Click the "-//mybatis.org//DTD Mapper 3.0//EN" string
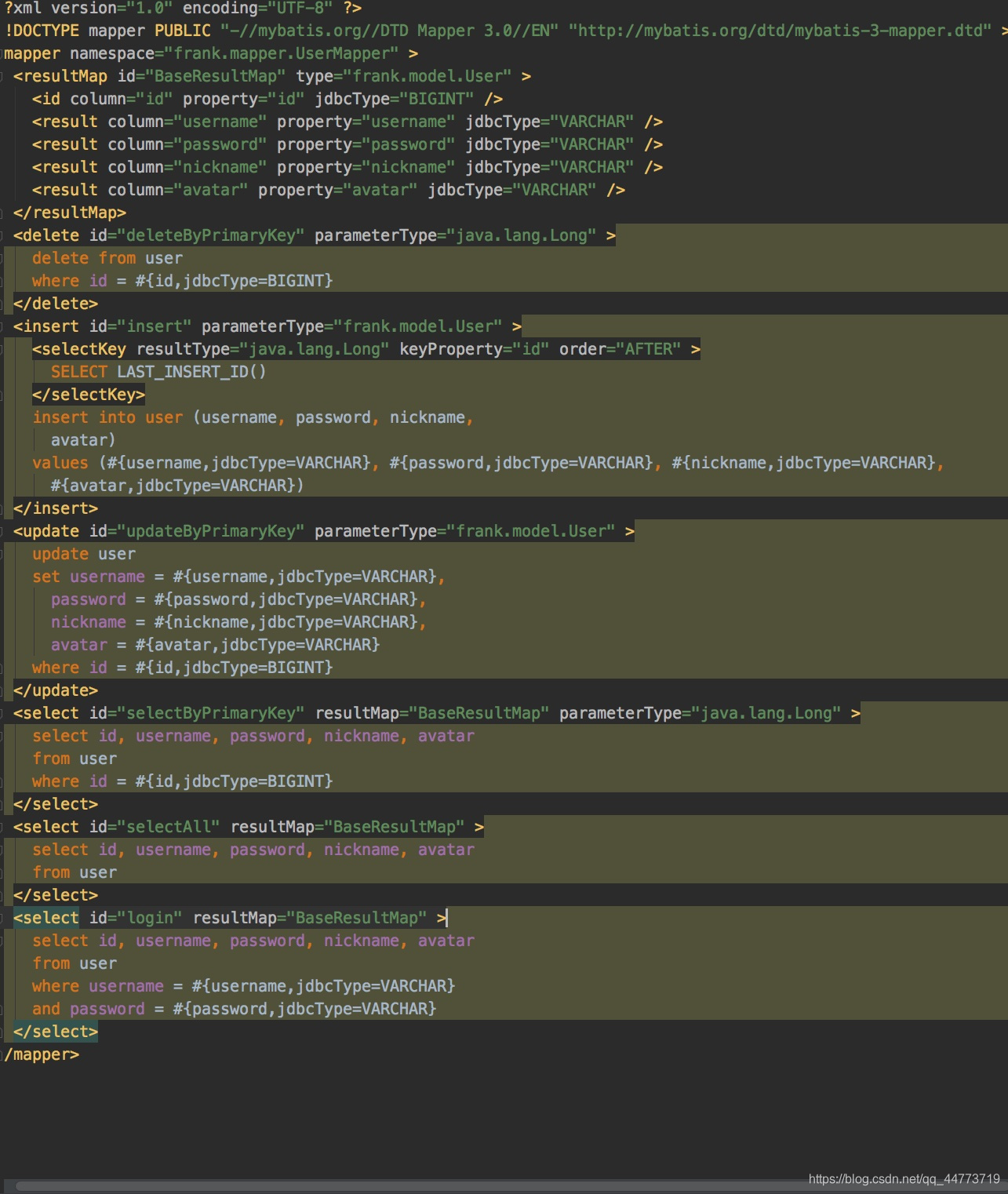Image resolution: width=1008 pixels, height=1194 pixels. coord(389,31)
